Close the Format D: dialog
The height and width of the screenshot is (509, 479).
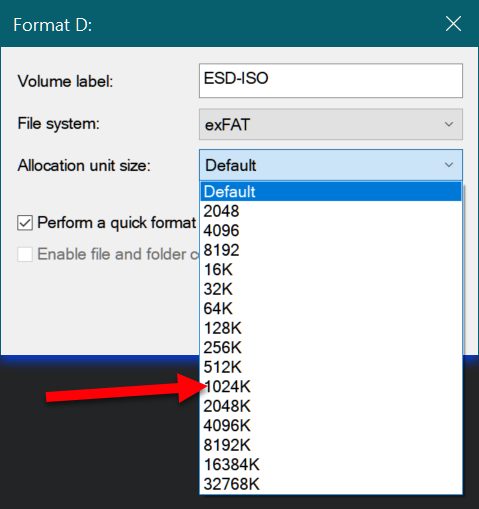pos(453,24)
